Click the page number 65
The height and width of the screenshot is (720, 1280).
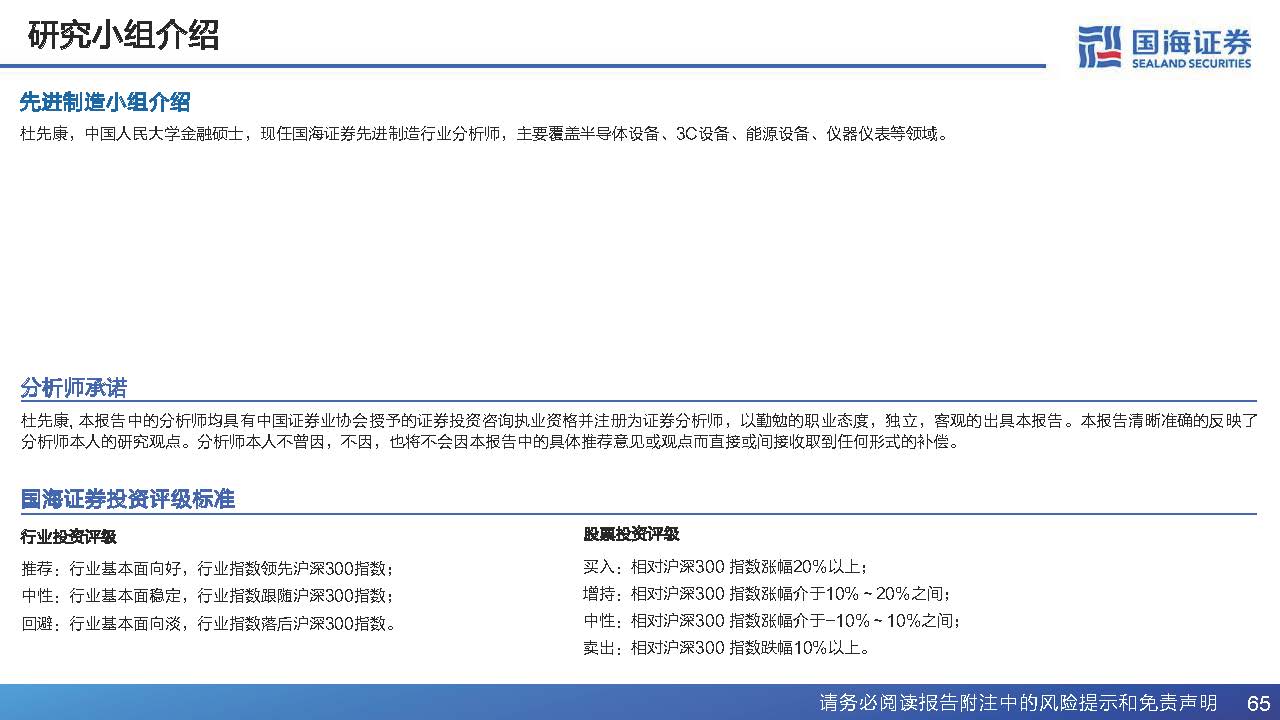tap(1258, 703)
